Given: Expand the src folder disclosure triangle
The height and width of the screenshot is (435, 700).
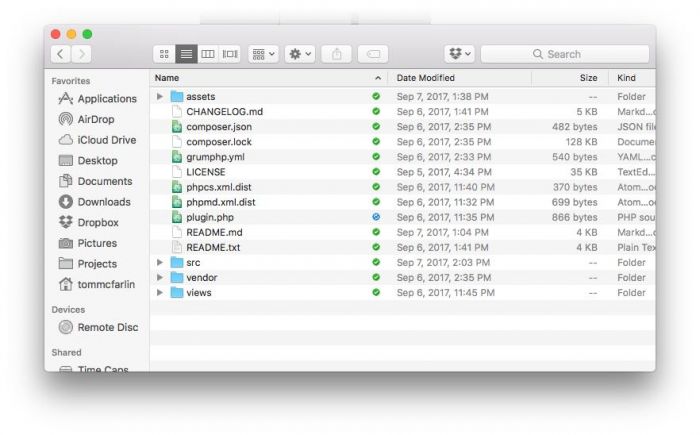Looking at the screenshot, I should pyautogui.click(x=160, y=262).
